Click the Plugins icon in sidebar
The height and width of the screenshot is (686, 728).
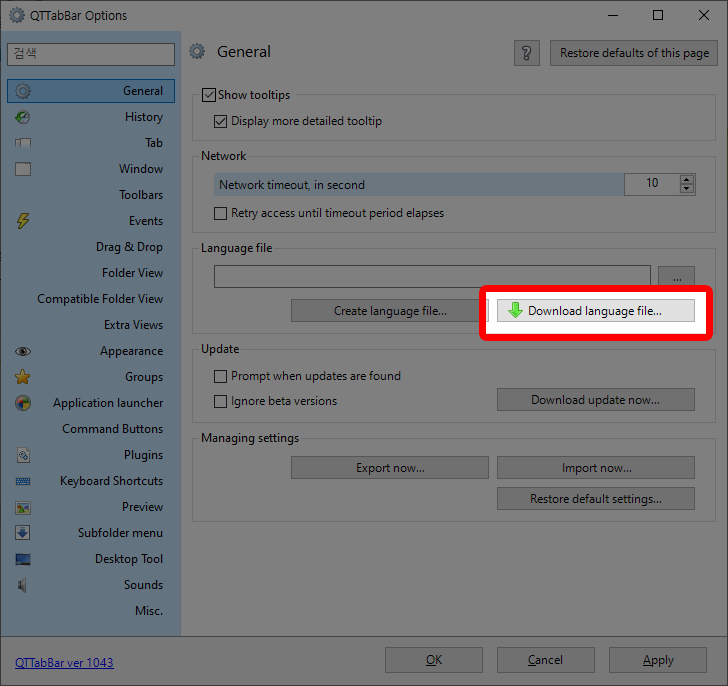pyautogui.click(x=23, y=455)
